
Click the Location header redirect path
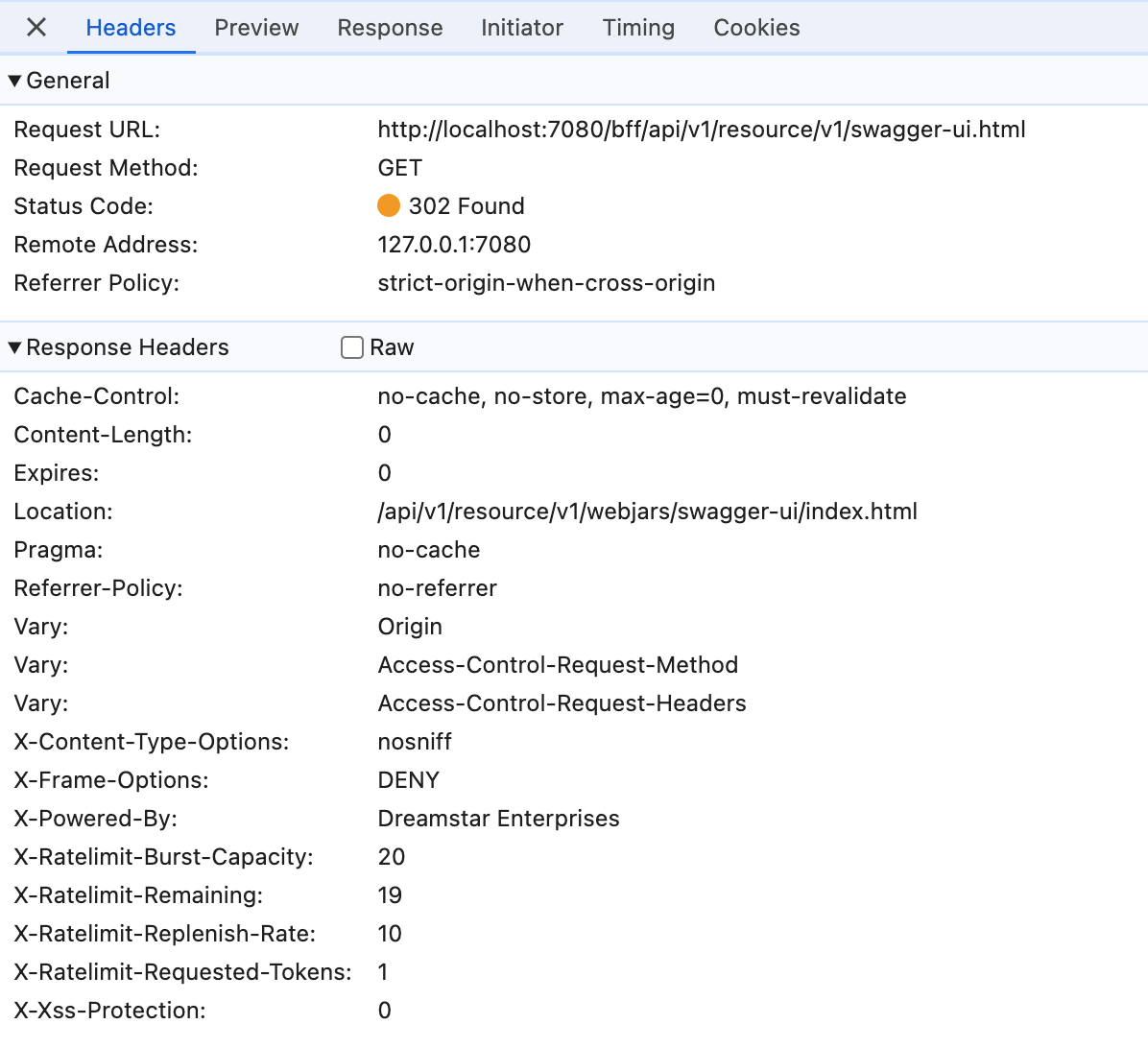647,511
